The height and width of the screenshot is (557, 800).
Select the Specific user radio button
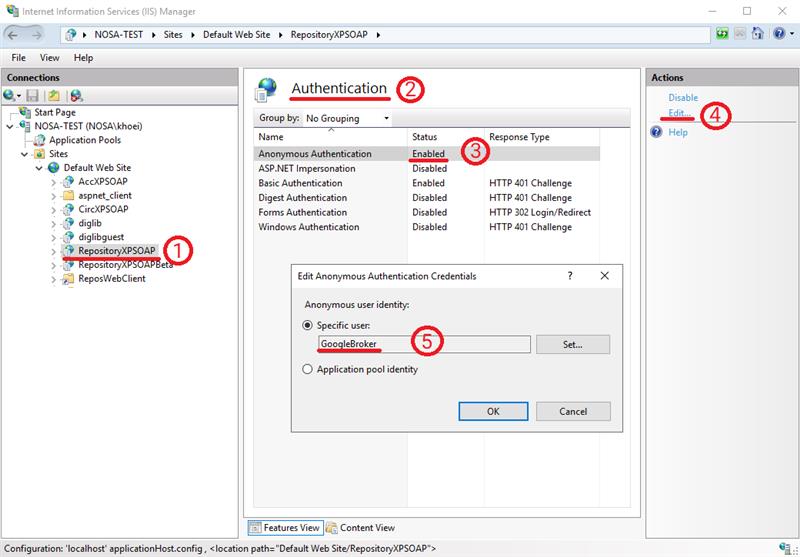click(308, 325)
